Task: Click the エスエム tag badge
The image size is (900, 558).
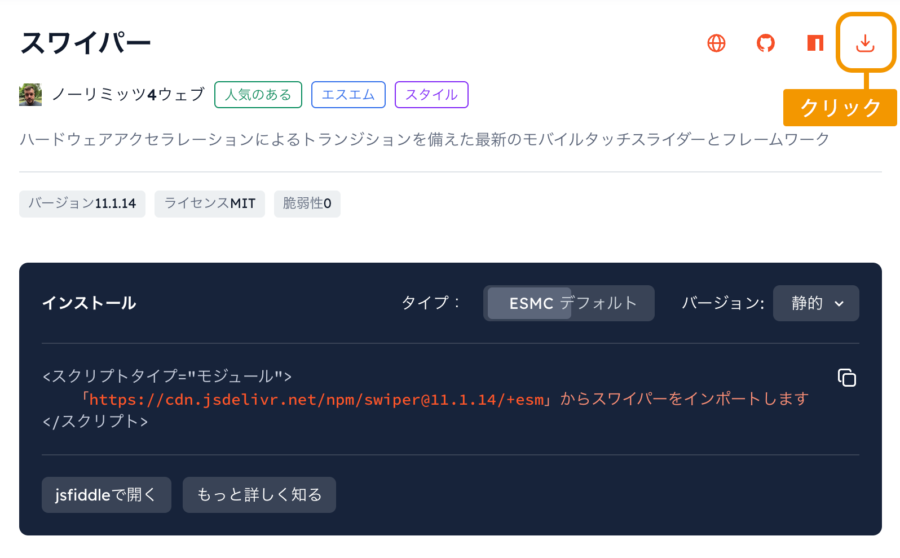Action: click(x=348, y=95)
